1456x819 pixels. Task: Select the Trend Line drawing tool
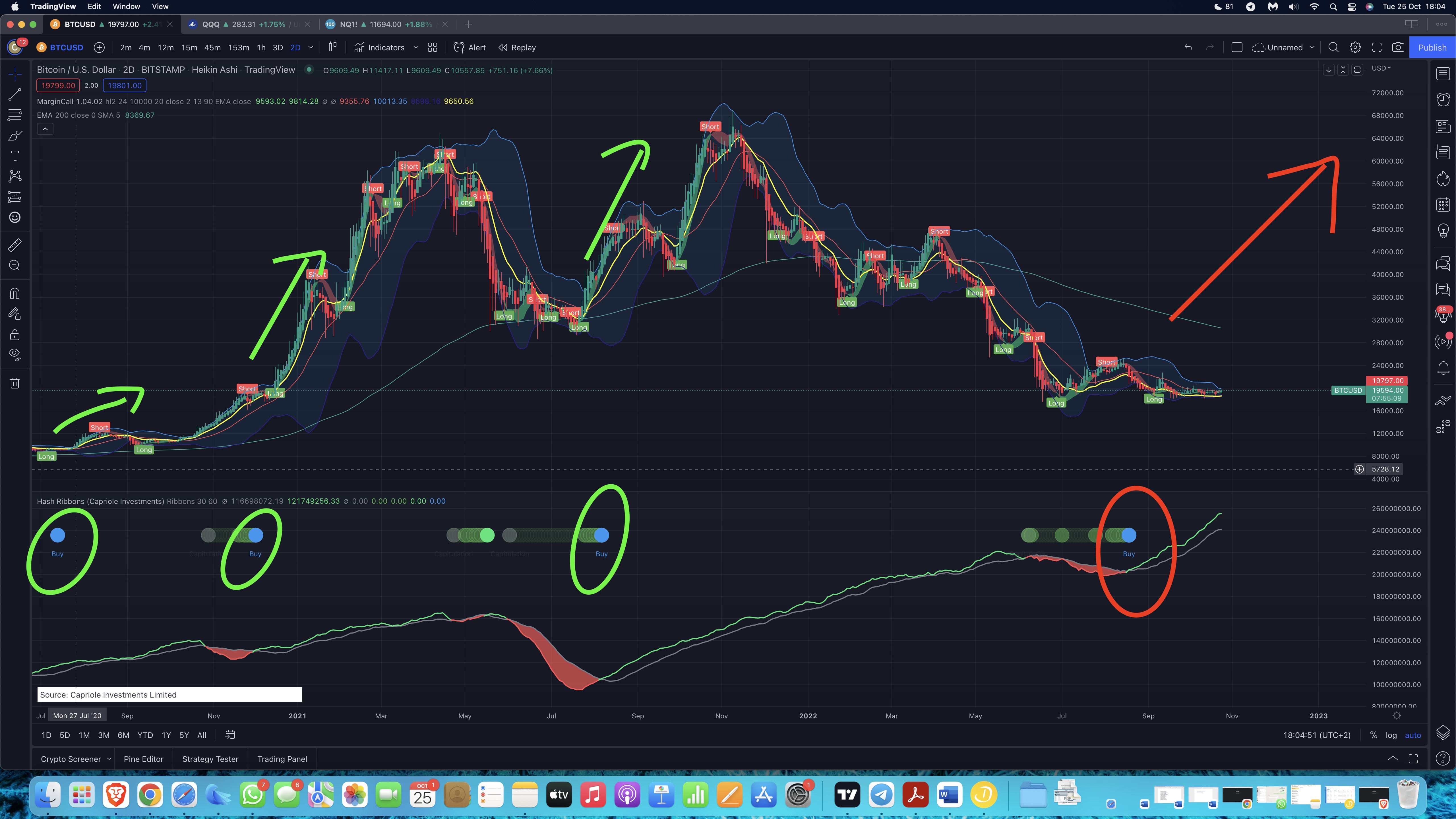point(15,94)
